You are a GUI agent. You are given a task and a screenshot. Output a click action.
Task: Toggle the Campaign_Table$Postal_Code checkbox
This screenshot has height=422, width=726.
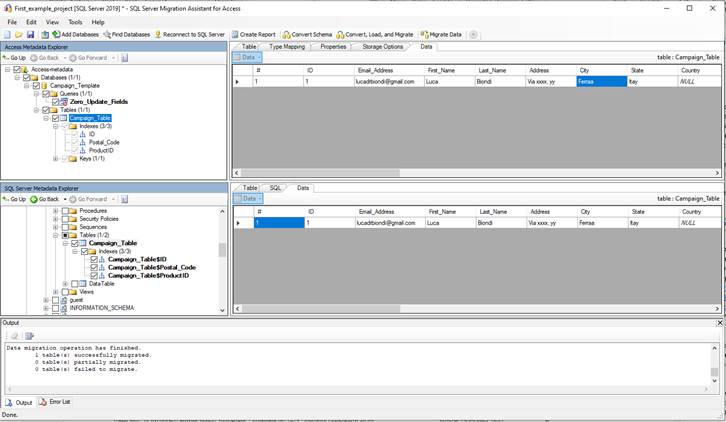[94, 267]
